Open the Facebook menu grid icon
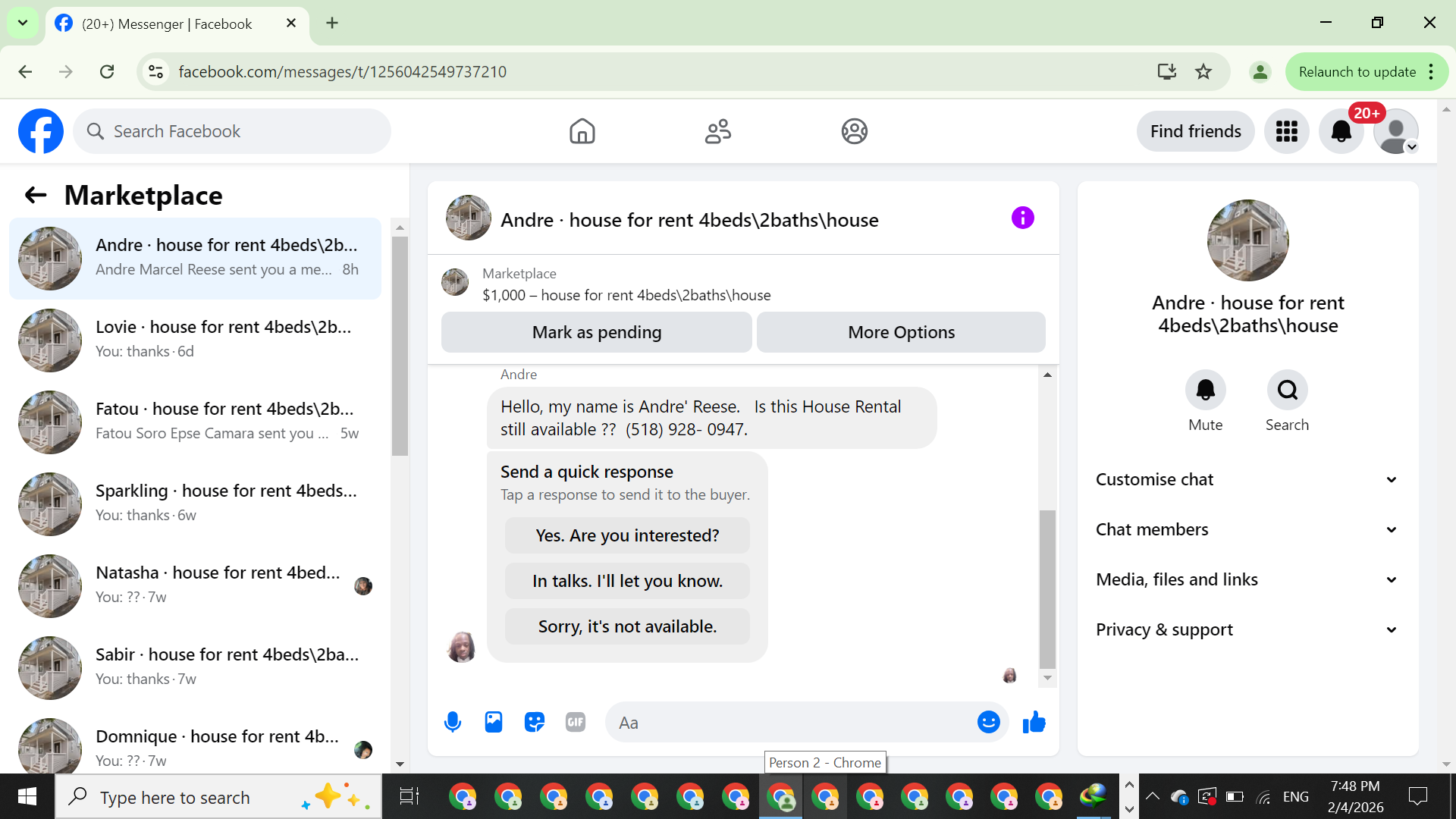Viewport: 1456px width, 819px height. click(1286, 131)
